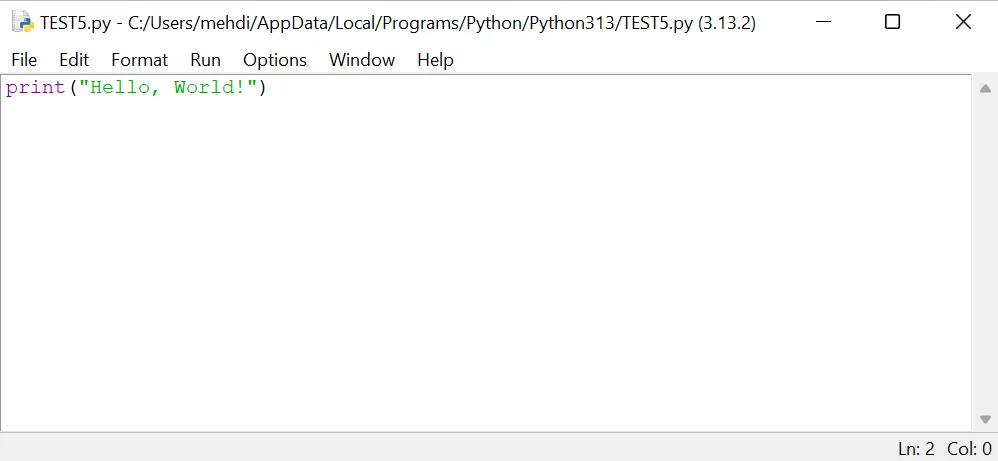Open the Window menu
This screenshot has width=998, height=461.
(x=362, y=60)
